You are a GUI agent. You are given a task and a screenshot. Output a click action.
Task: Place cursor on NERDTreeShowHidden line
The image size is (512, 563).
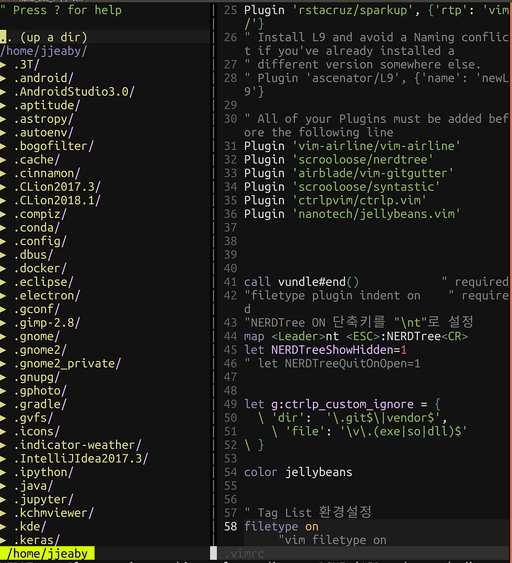click(x=325, y=350)
